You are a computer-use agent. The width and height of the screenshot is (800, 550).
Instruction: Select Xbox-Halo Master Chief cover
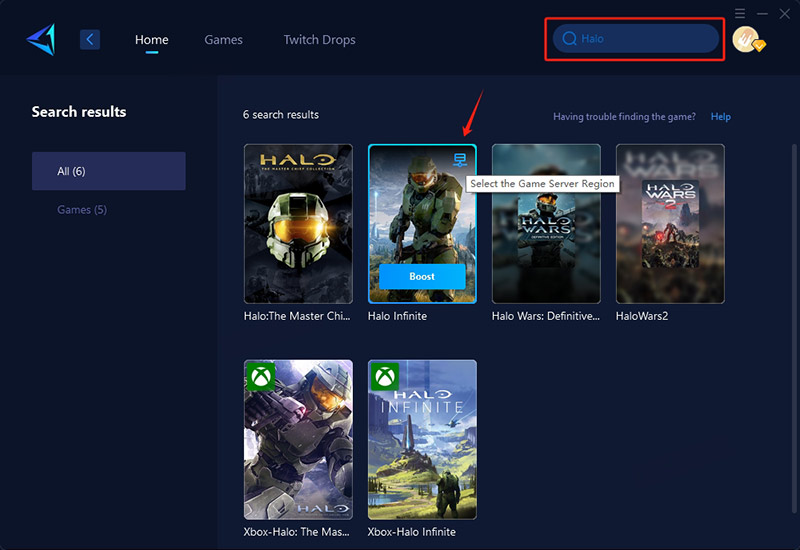(x=298, y=440)
